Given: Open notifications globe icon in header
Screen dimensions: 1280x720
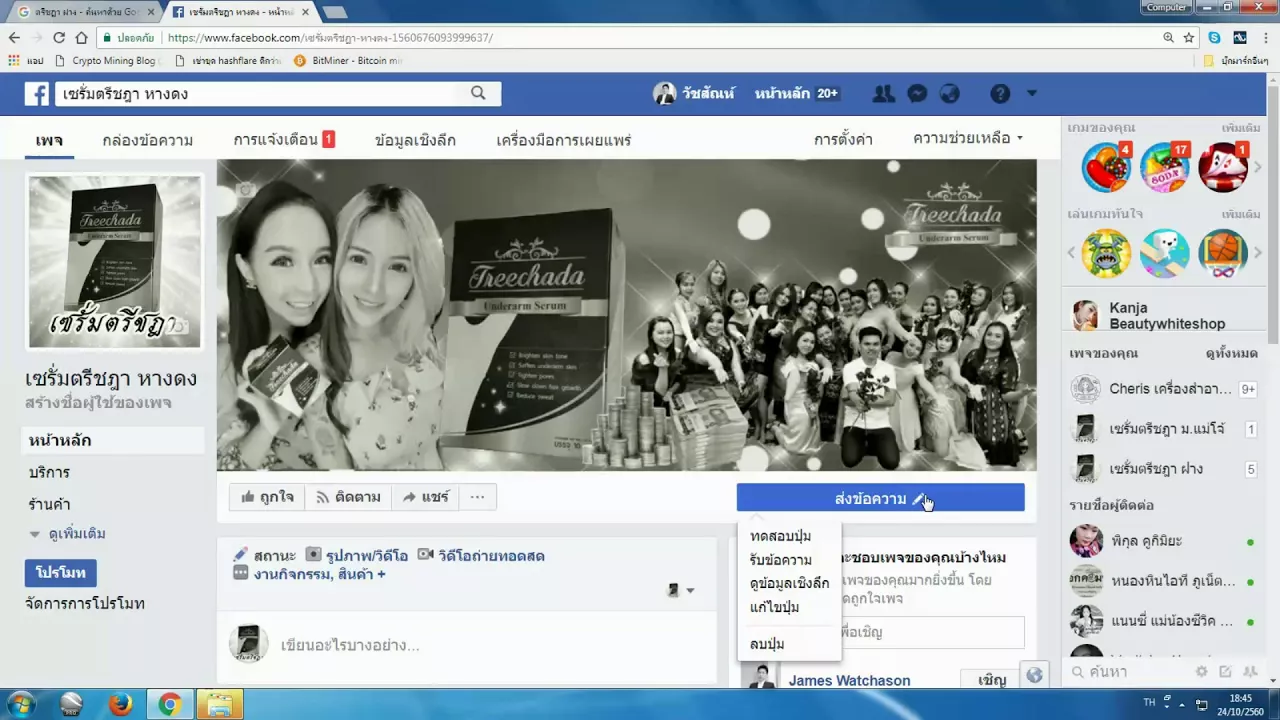Looking at the screenshot, I should pyautogui.click(x=950, y=94).
